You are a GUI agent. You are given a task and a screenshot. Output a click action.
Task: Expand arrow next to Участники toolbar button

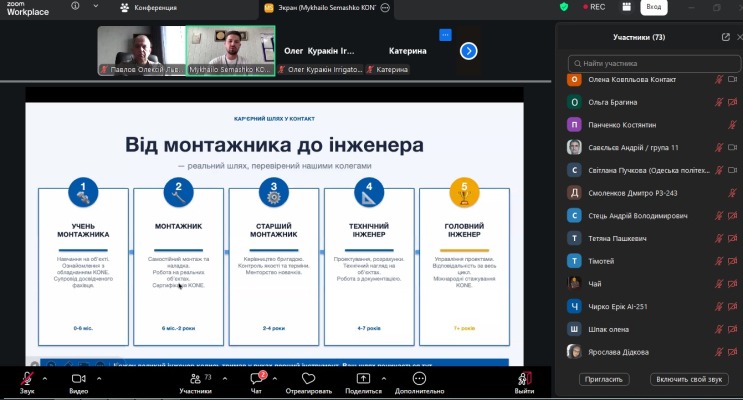point(225,379)
